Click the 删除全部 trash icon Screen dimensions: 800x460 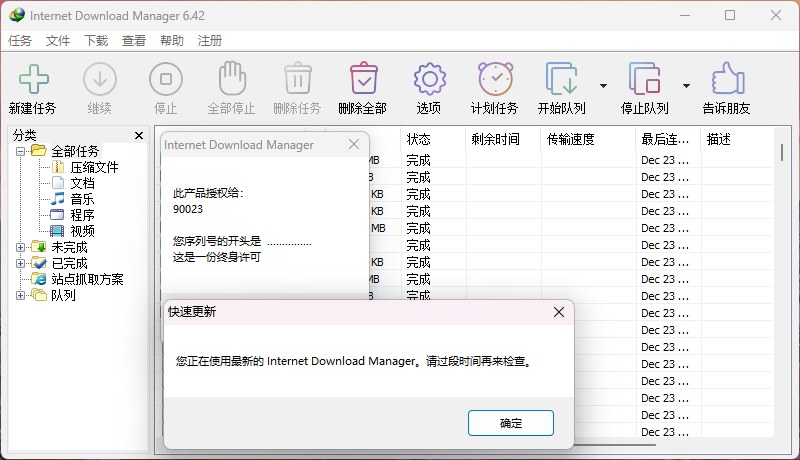[x=362, y=79]
